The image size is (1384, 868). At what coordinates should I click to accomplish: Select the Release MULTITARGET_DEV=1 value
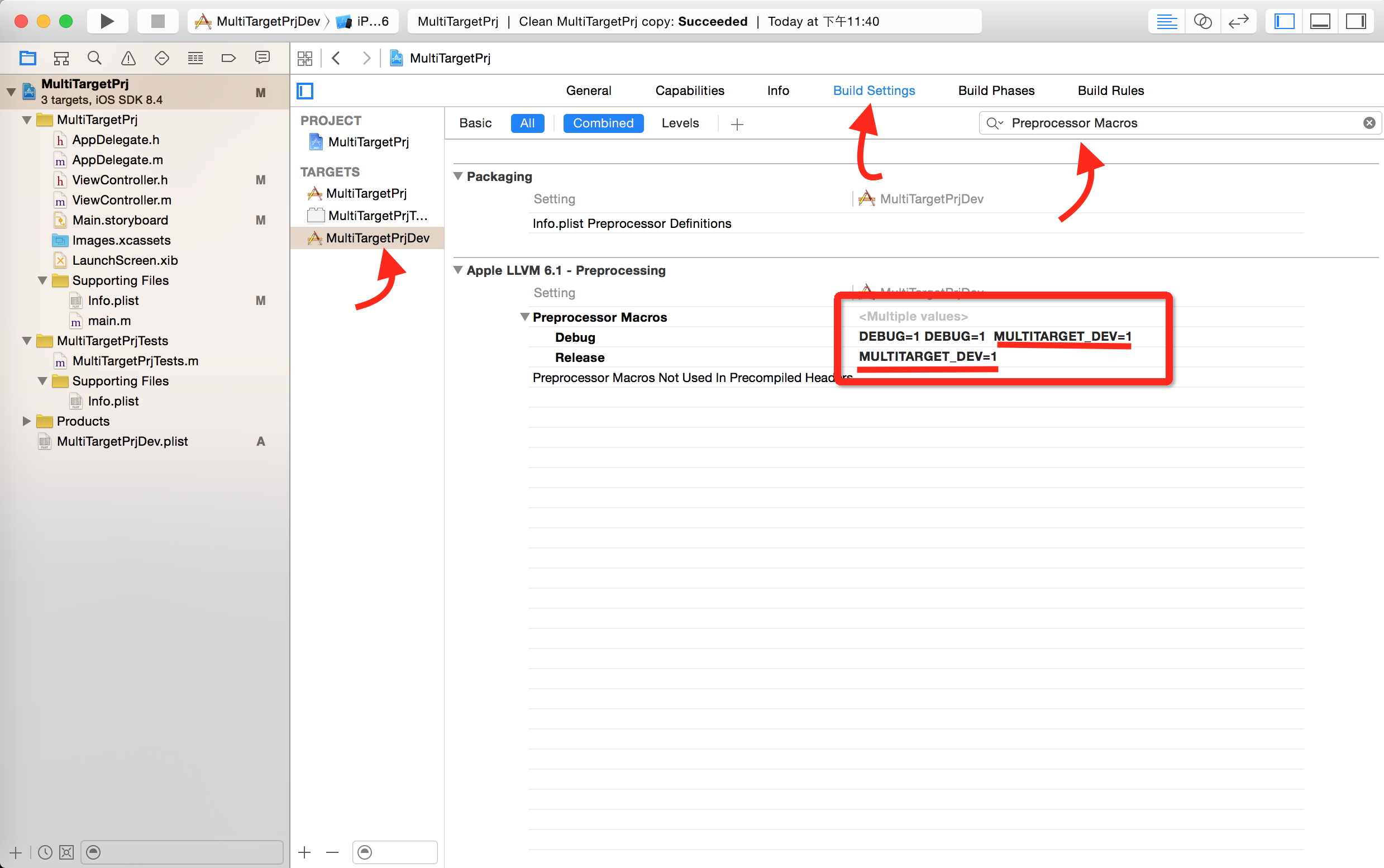tap(928, 356)
